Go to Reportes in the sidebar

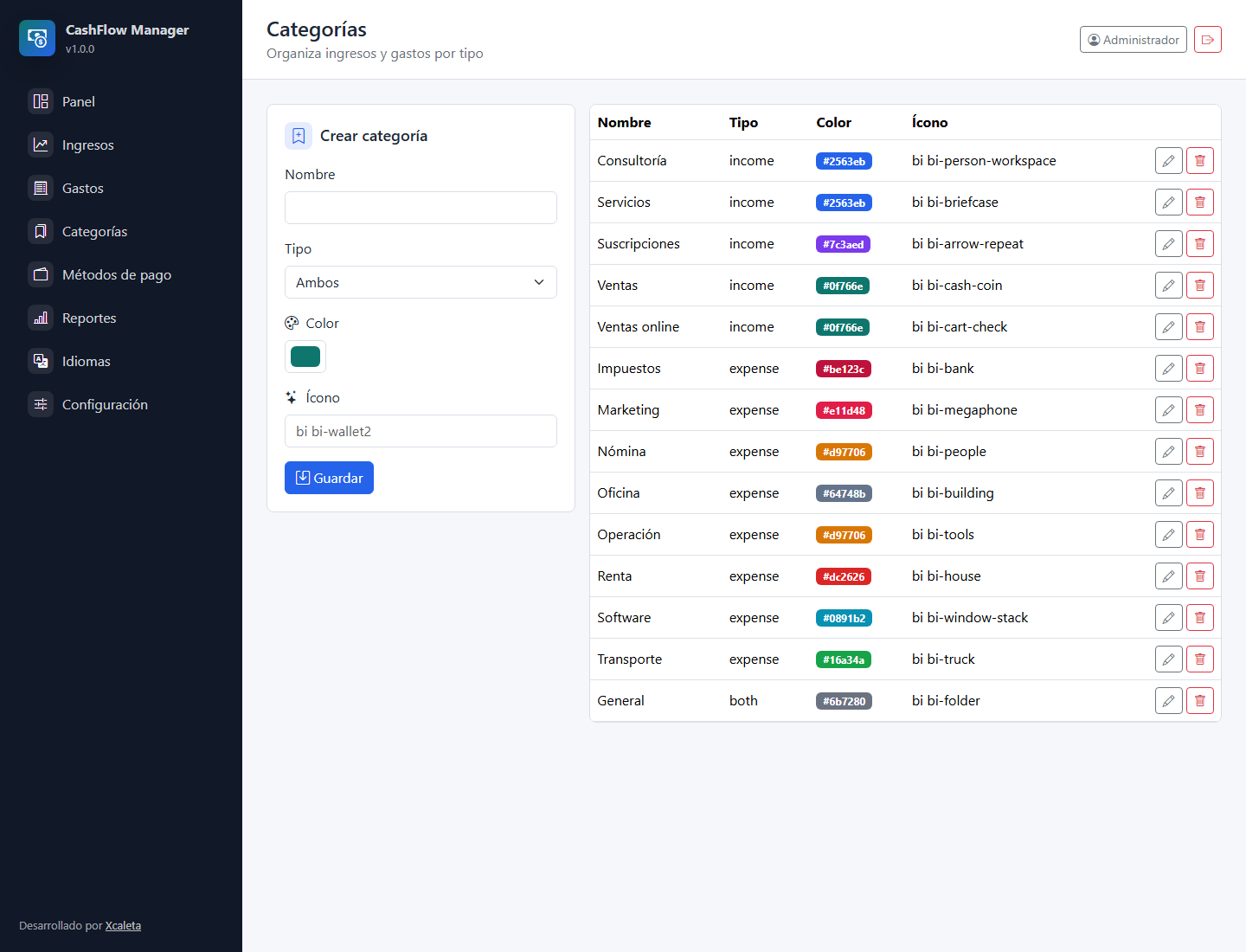coord(121,318)
